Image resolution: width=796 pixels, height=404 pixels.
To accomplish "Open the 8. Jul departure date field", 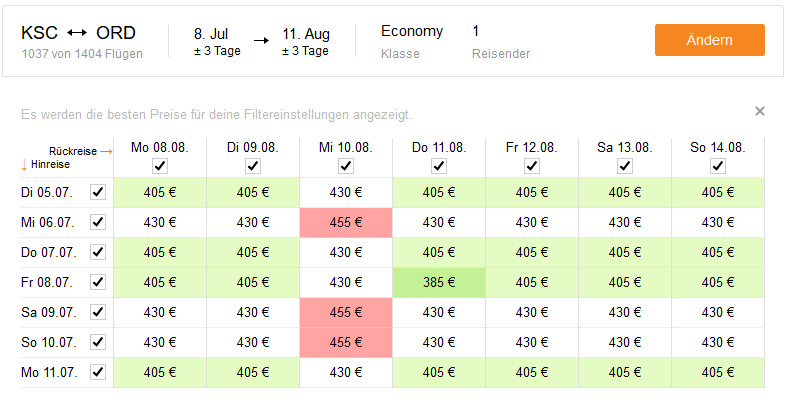I will tap(217, 41).
